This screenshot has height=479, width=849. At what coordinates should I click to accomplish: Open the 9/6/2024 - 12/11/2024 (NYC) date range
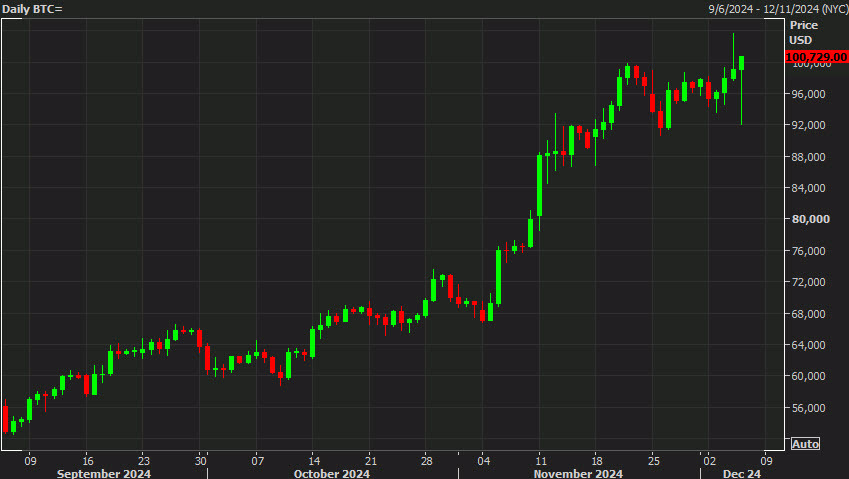778,9
